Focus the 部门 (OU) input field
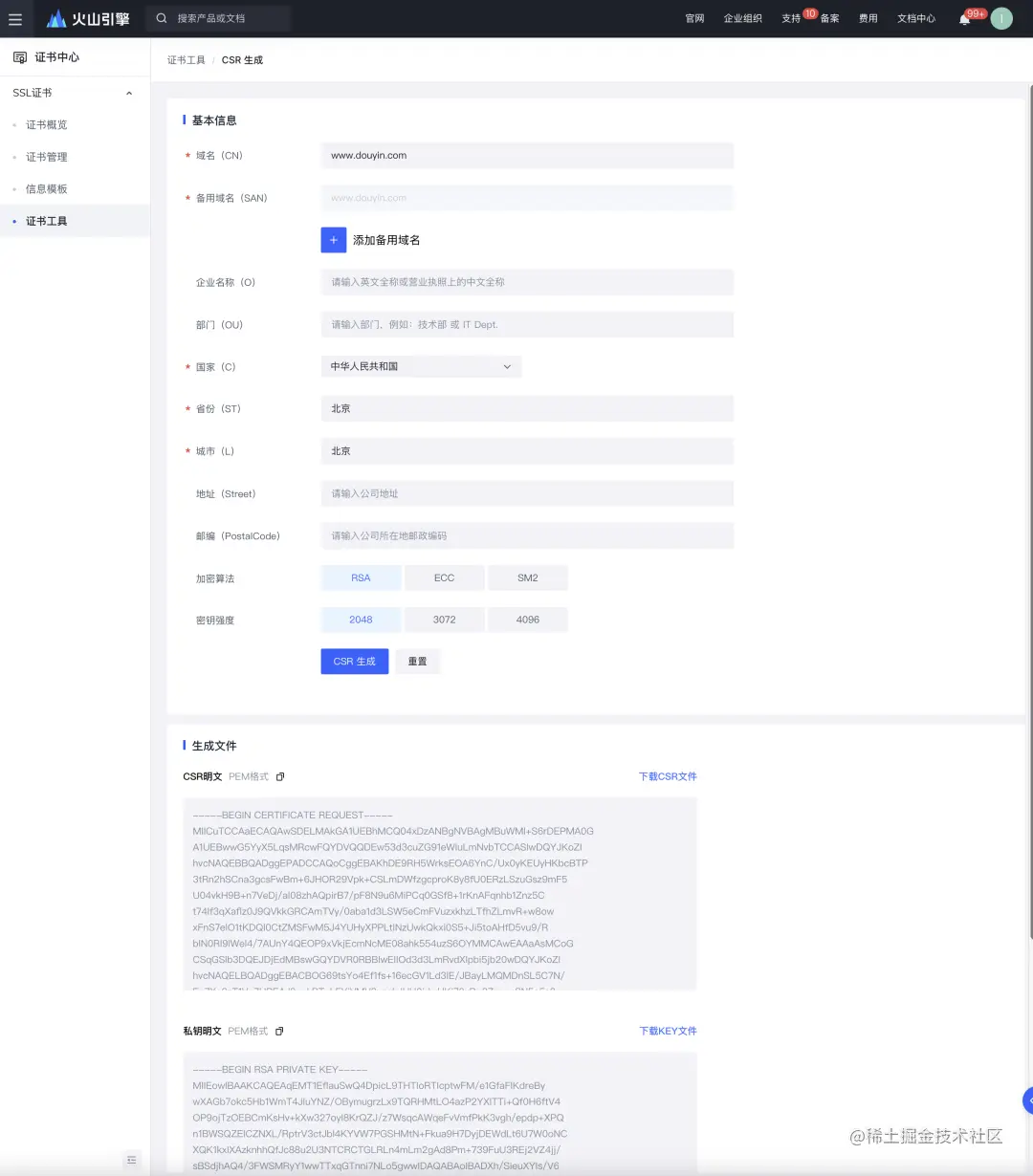 click(x=527, y=324)
